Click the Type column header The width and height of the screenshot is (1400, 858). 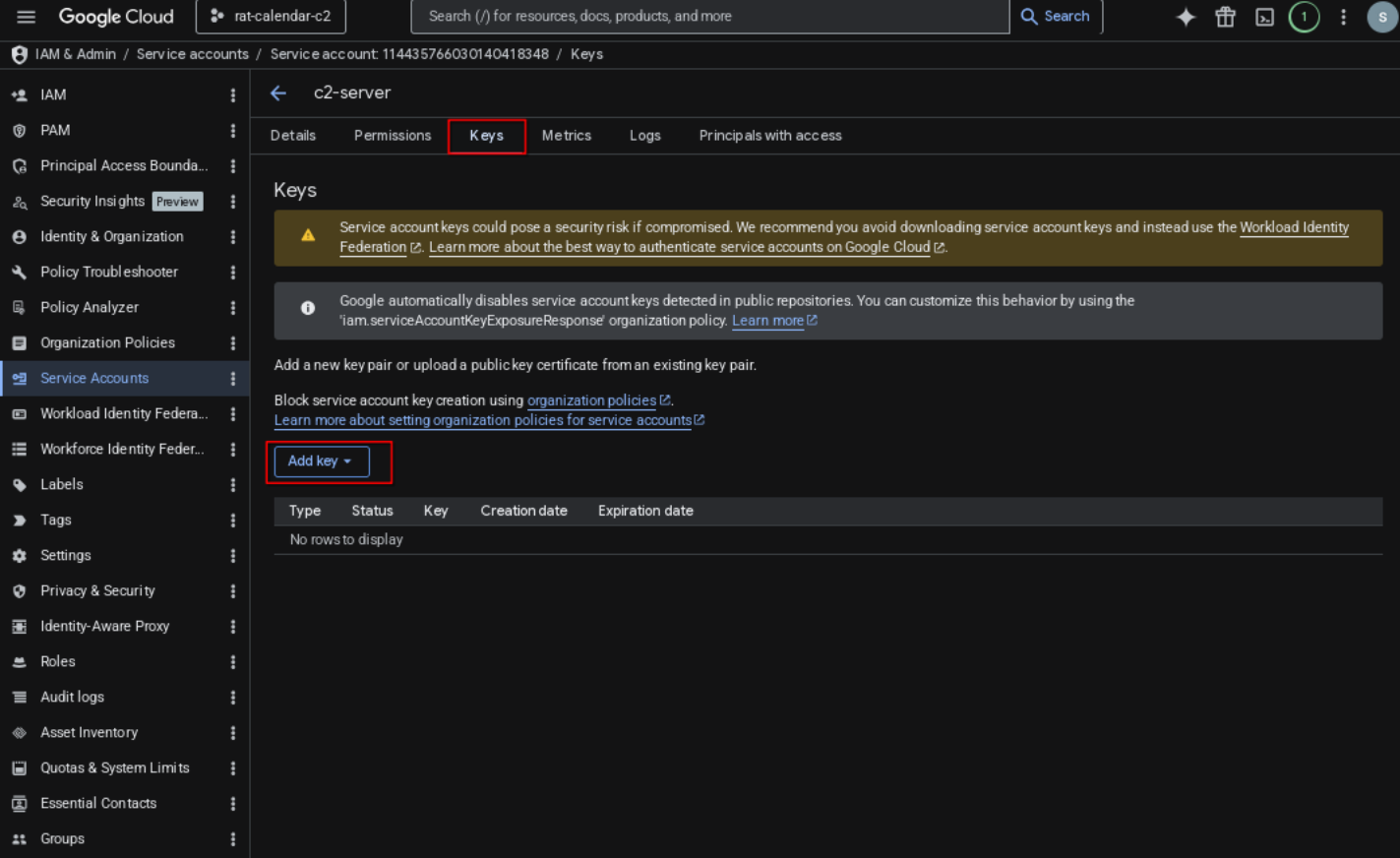pos(305,511)
